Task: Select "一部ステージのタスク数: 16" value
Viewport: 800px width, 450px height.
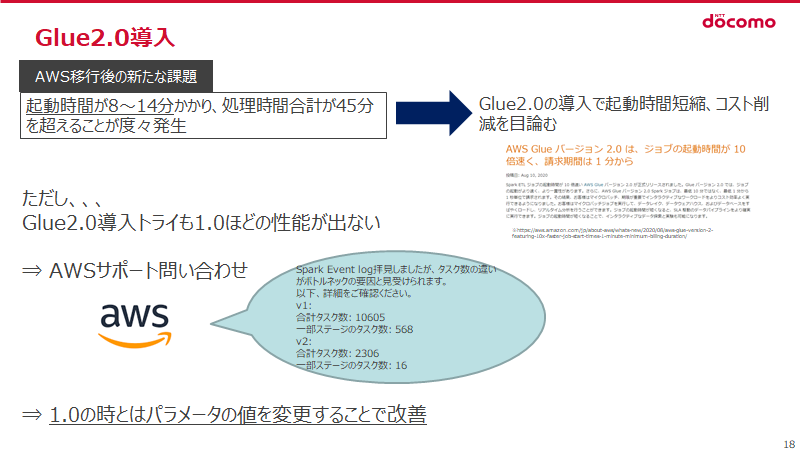Action: 351,365
